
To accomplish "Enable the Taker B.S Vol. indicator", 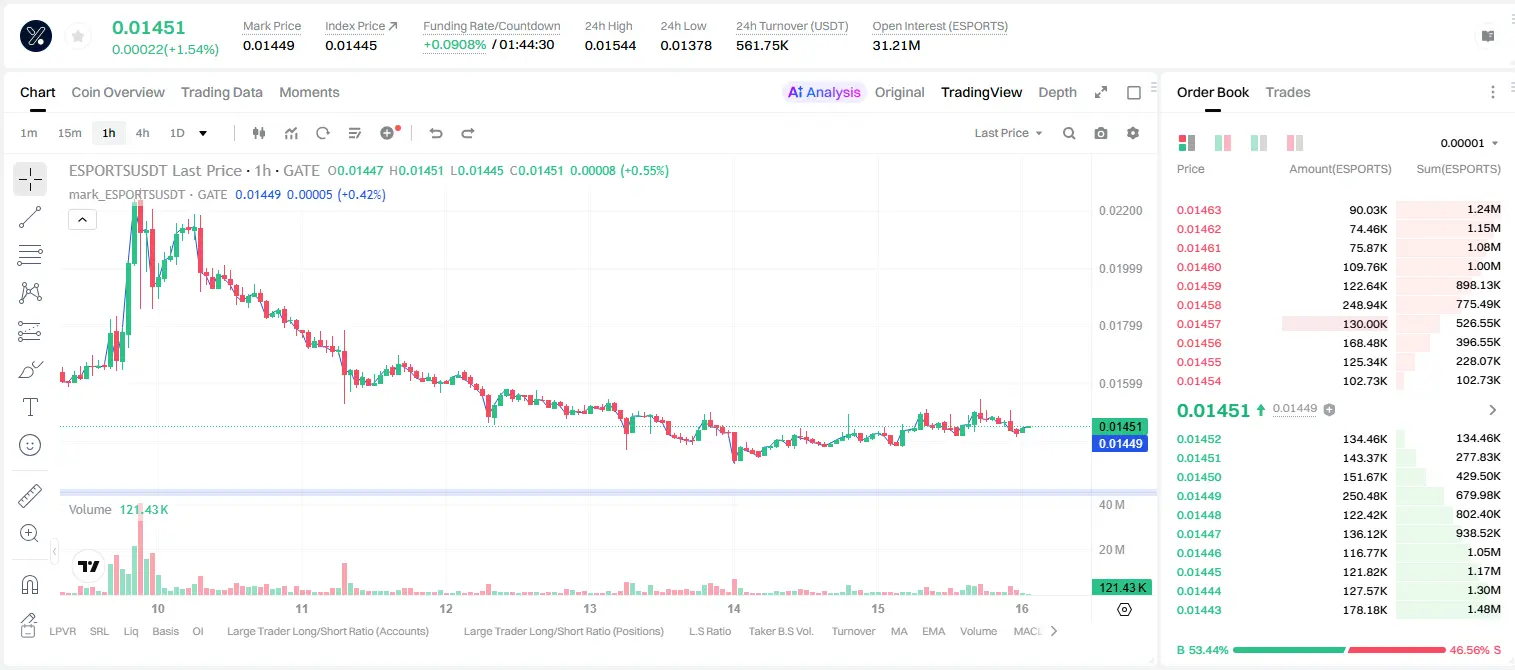I will coord(781,631).
